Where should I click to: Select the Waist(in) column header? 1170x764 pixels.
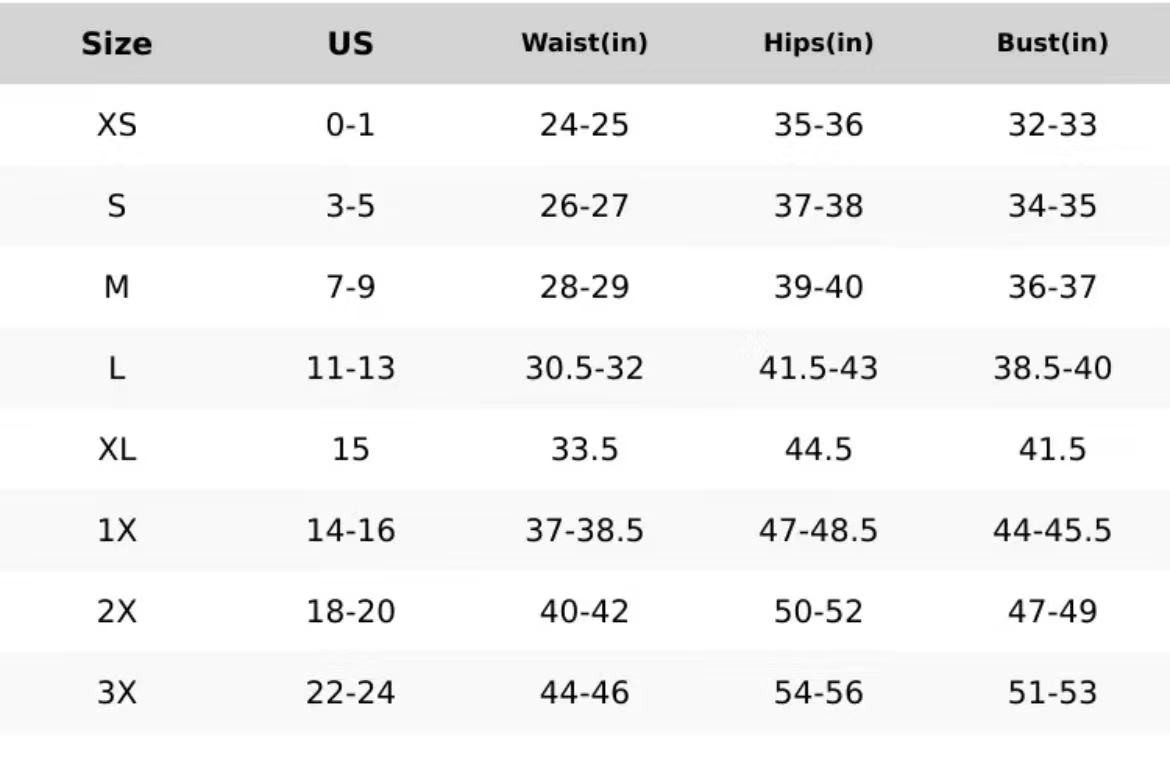[584, 44]
